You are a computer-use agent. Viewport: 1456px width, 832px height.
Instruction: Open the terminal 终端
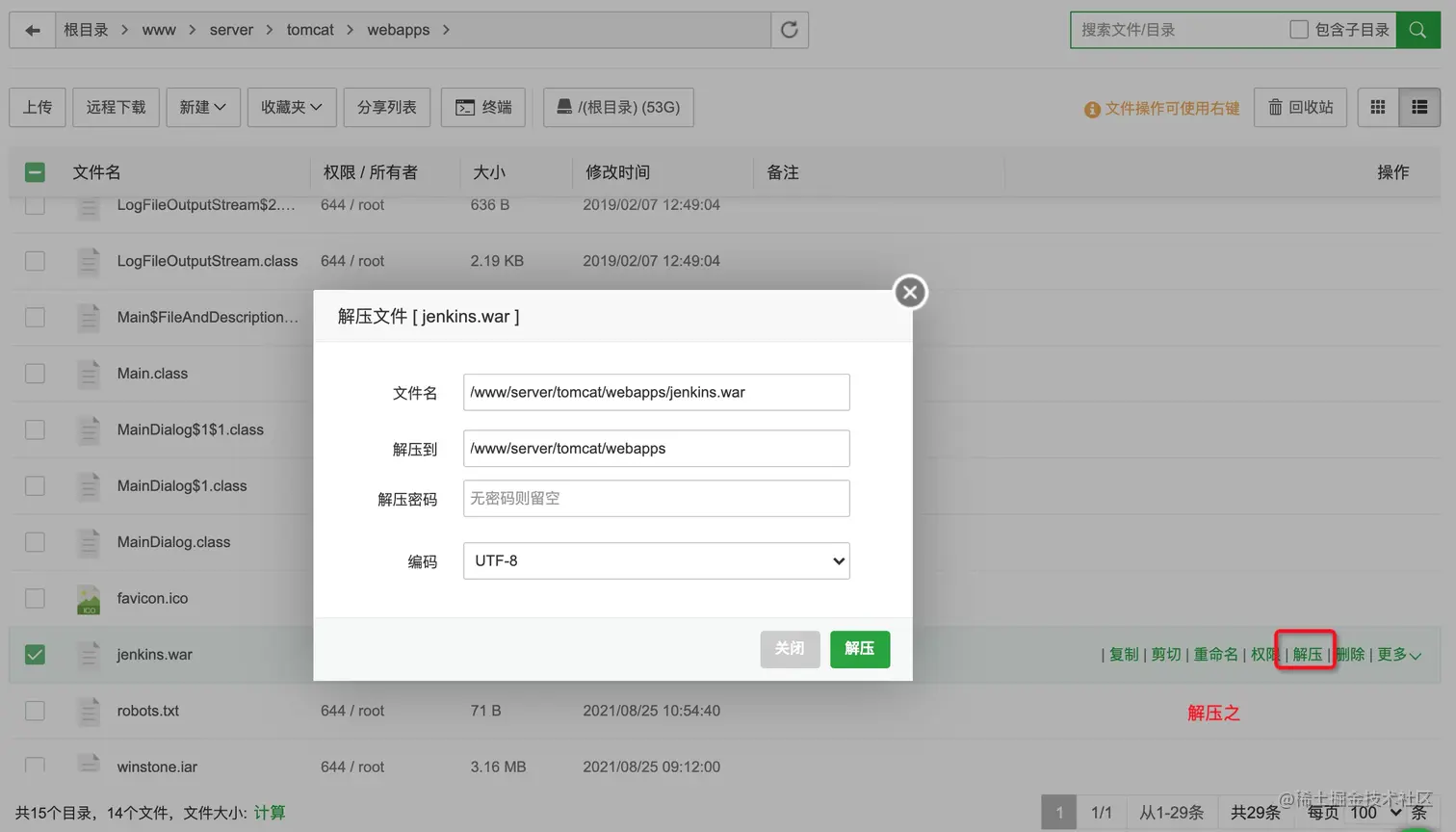[483, 107]
